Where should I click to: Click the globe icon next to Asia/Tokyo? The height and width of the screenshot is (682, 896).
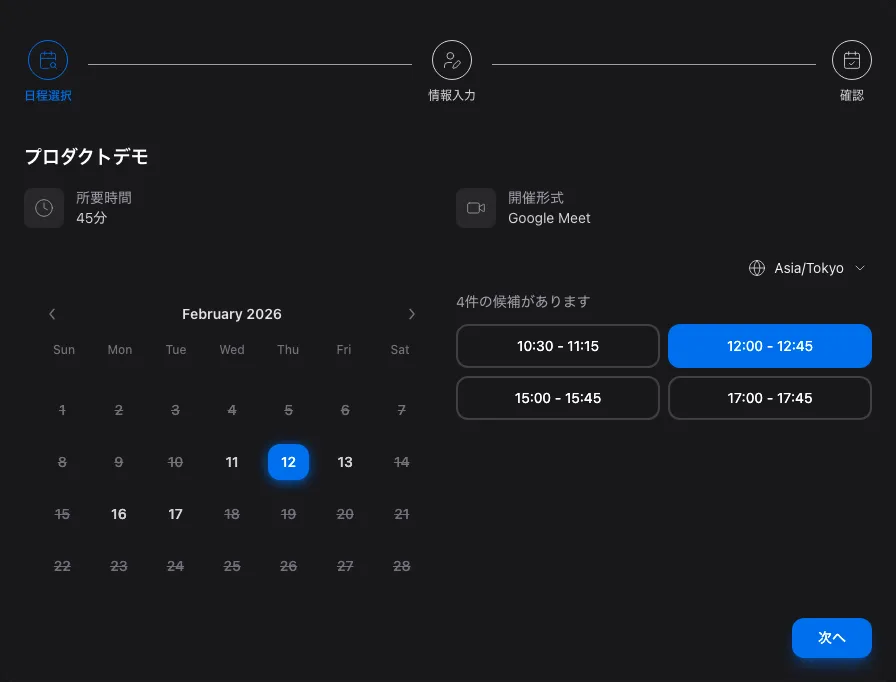pyautogui.click(x=757, y=268)
